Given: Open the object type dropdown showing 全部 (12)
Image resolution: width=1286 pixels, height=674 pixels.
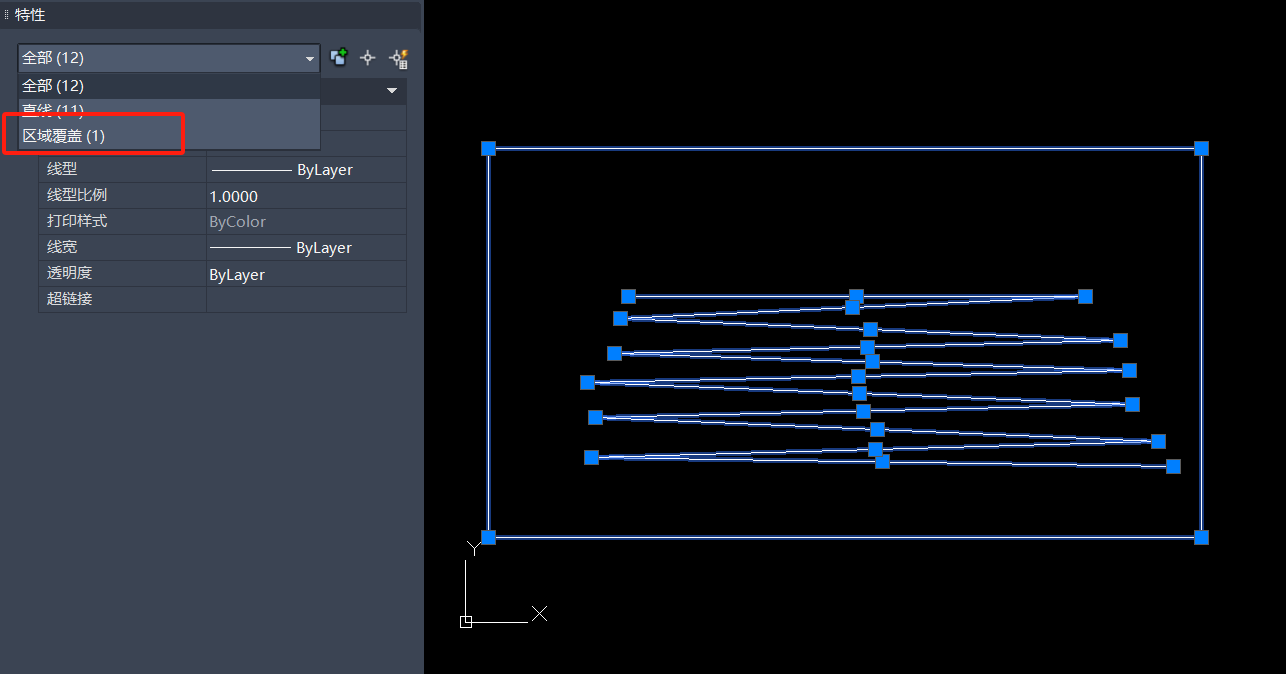Looking at the screenshot, I should pyautogui.click(x=168, y=58).
